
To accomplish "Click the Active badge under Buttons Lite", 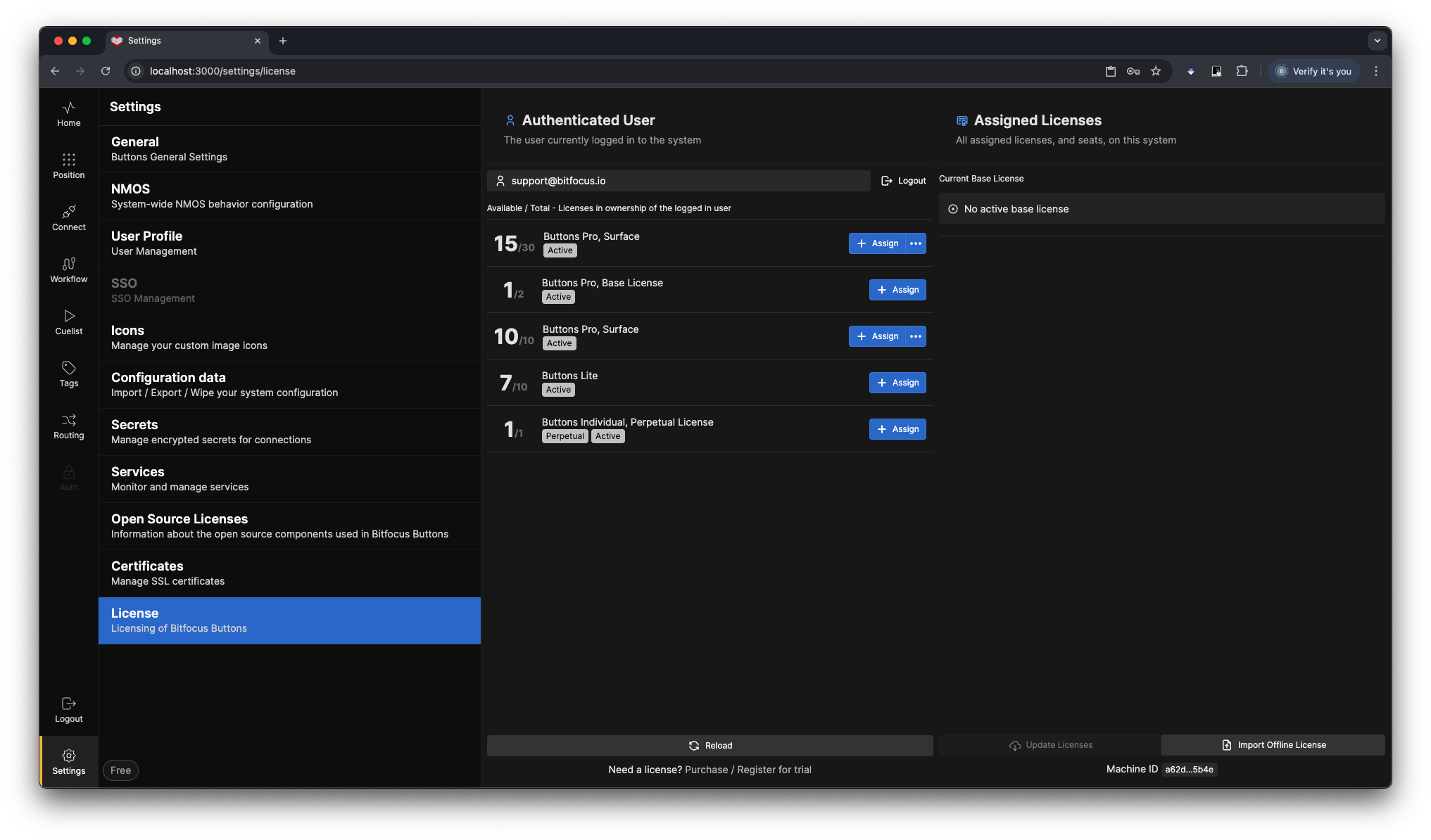I will coord(558,390).
